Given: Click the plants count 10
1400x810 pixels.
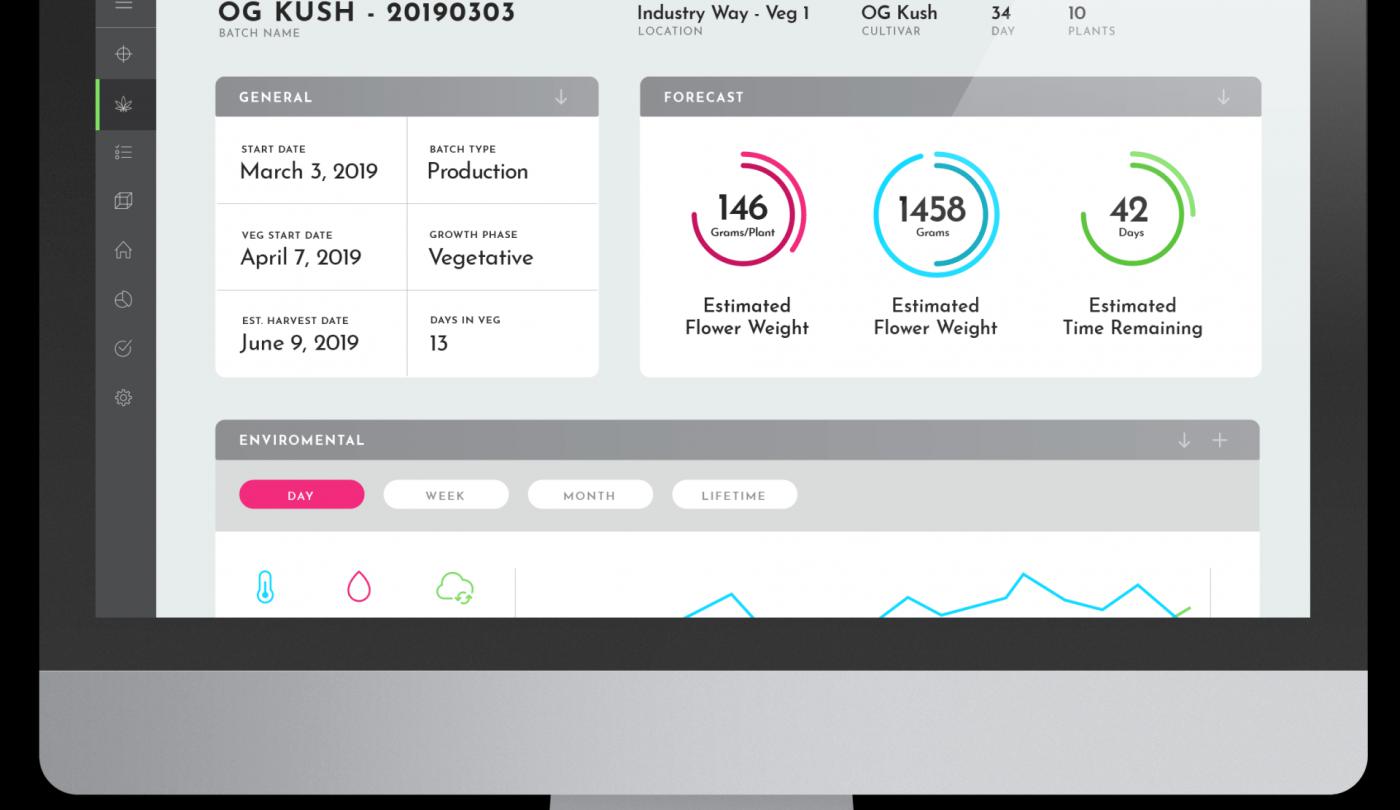Looking at the screenshot, I should (x=1076, y=13).
